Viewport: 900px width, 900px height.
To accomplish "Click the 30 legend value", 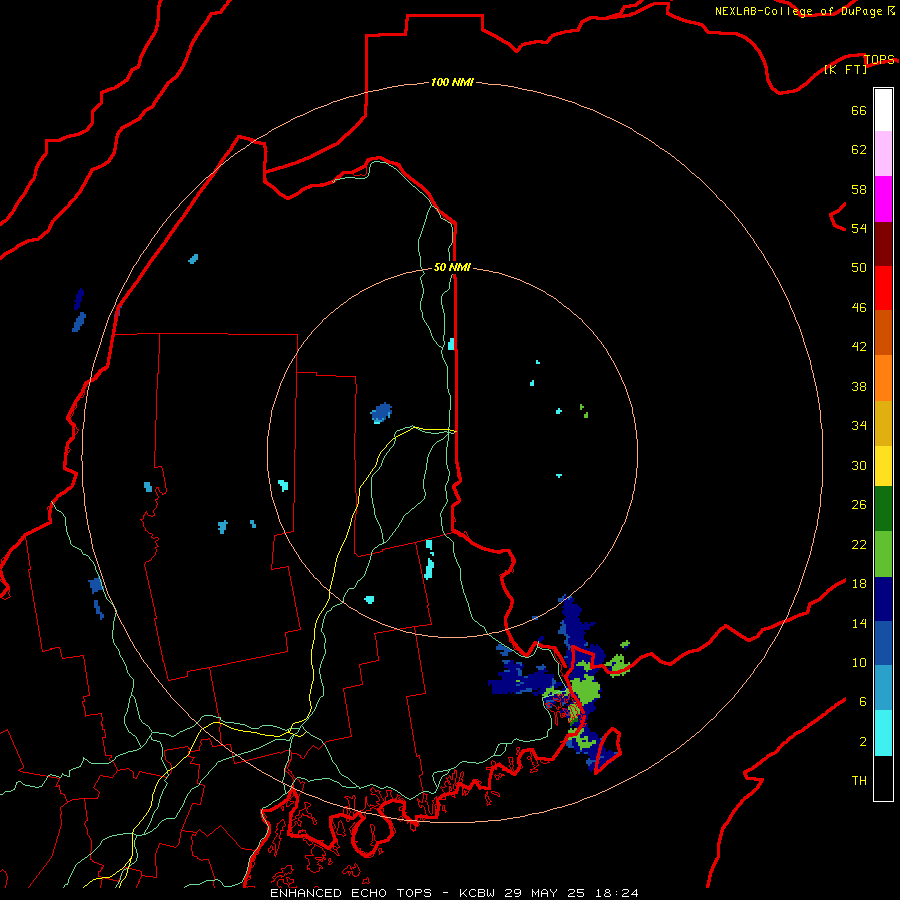I will tap(859, 465).
